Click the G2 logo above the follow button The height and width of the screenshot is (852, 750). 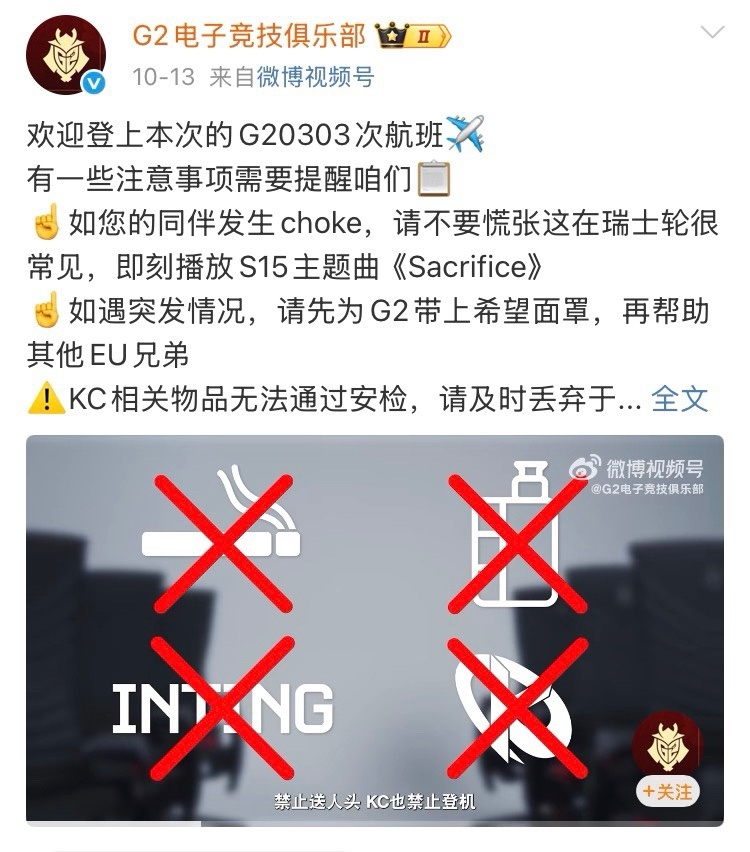pyautogui.click(x=667, y=744)
